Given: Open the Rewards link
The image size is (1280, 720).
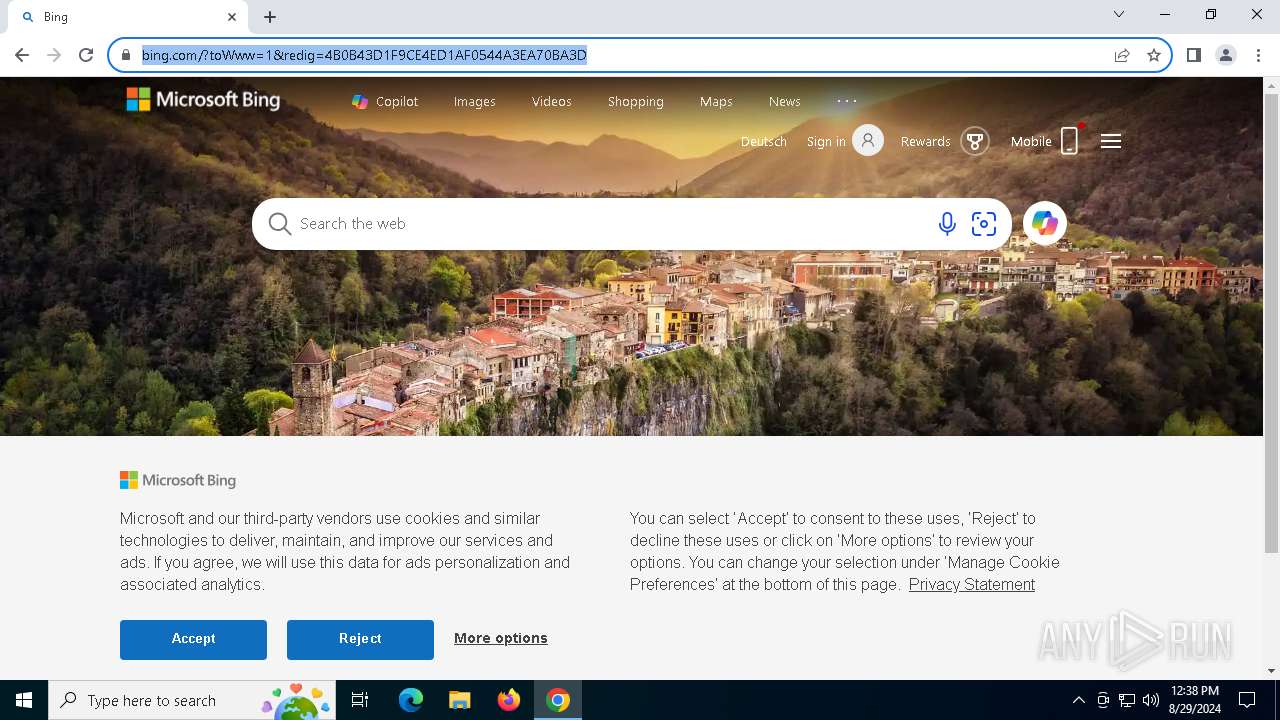Looking at the screenshot, I should pyautogui.click(x=925, y=141).
